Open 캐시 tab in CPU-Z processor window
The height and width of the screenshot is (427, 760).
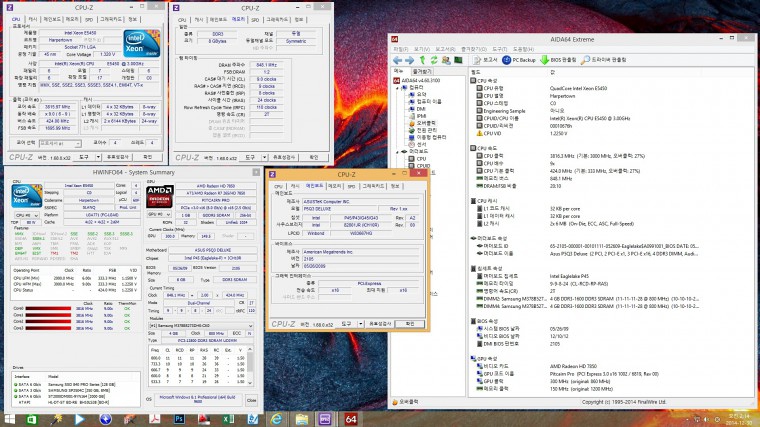pyautogui.click(x=32, y=19)
